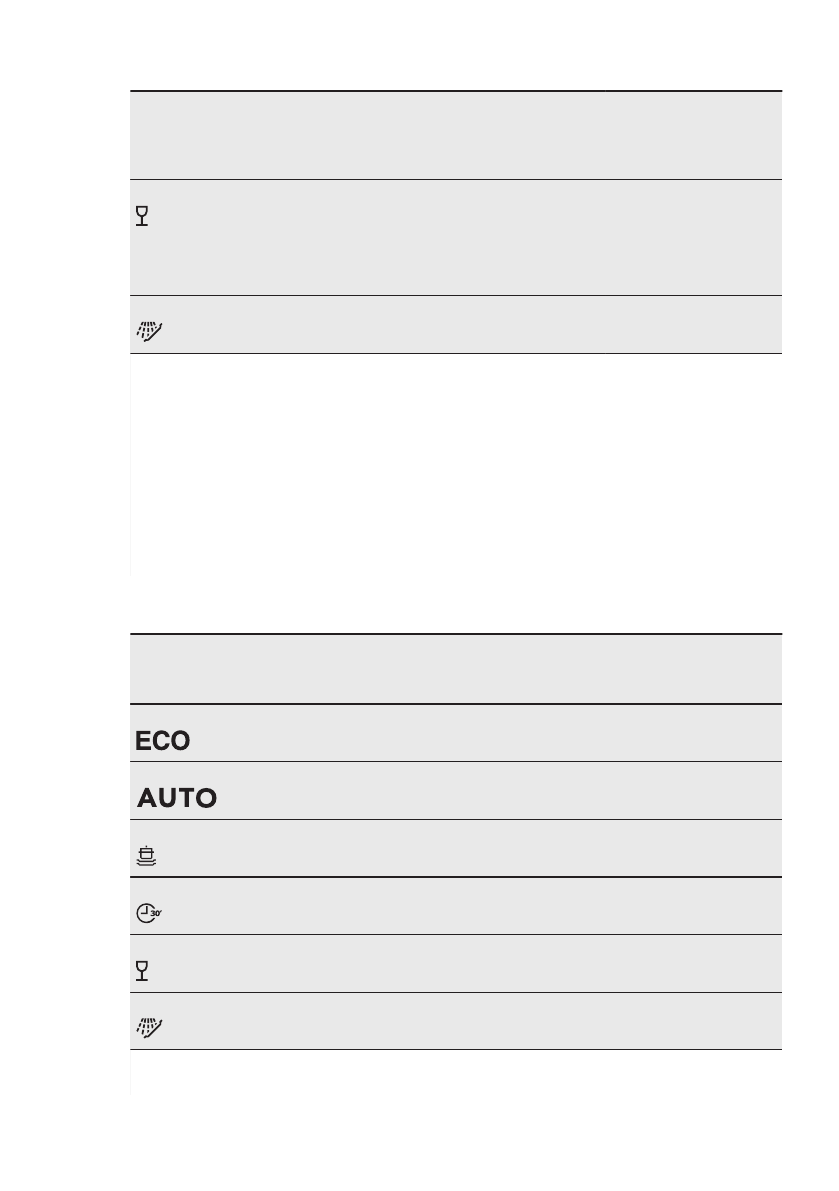Click the white strip beneath the lower table's last row
This screenshot has width=839, height=1191.
pos(455,1072)
